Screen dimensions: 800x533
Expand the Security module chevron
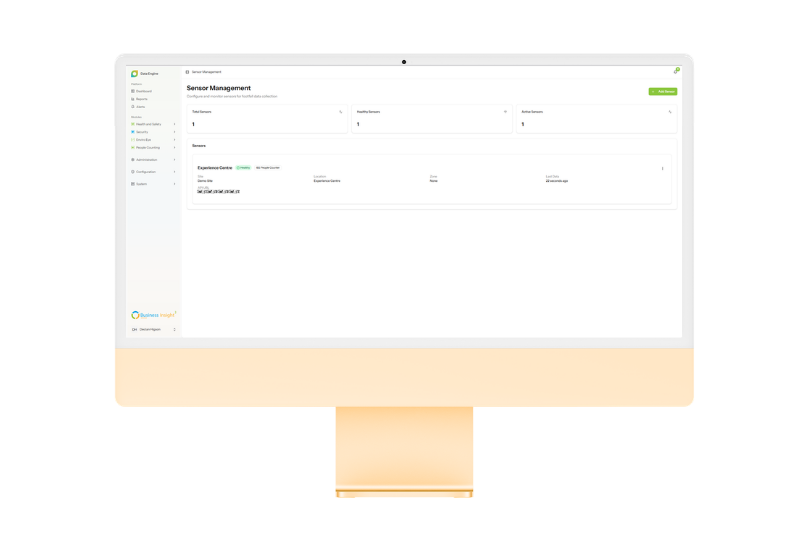click(174, 132)
